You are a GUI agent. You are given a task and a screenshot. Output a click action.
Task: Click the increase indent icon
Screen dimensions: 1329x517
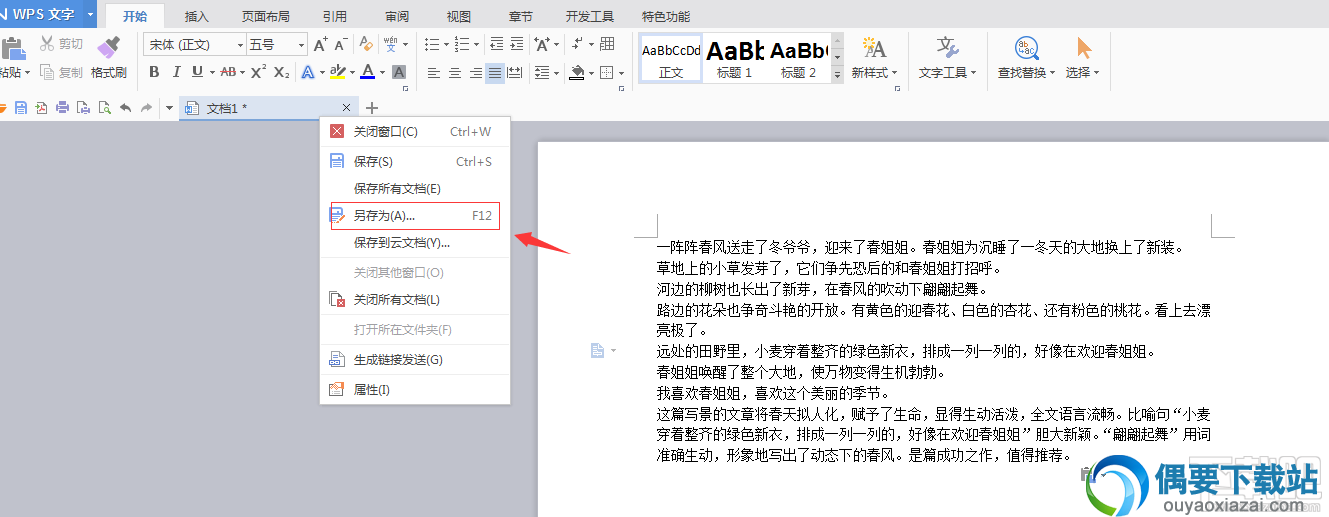click(x=517, y=44)
